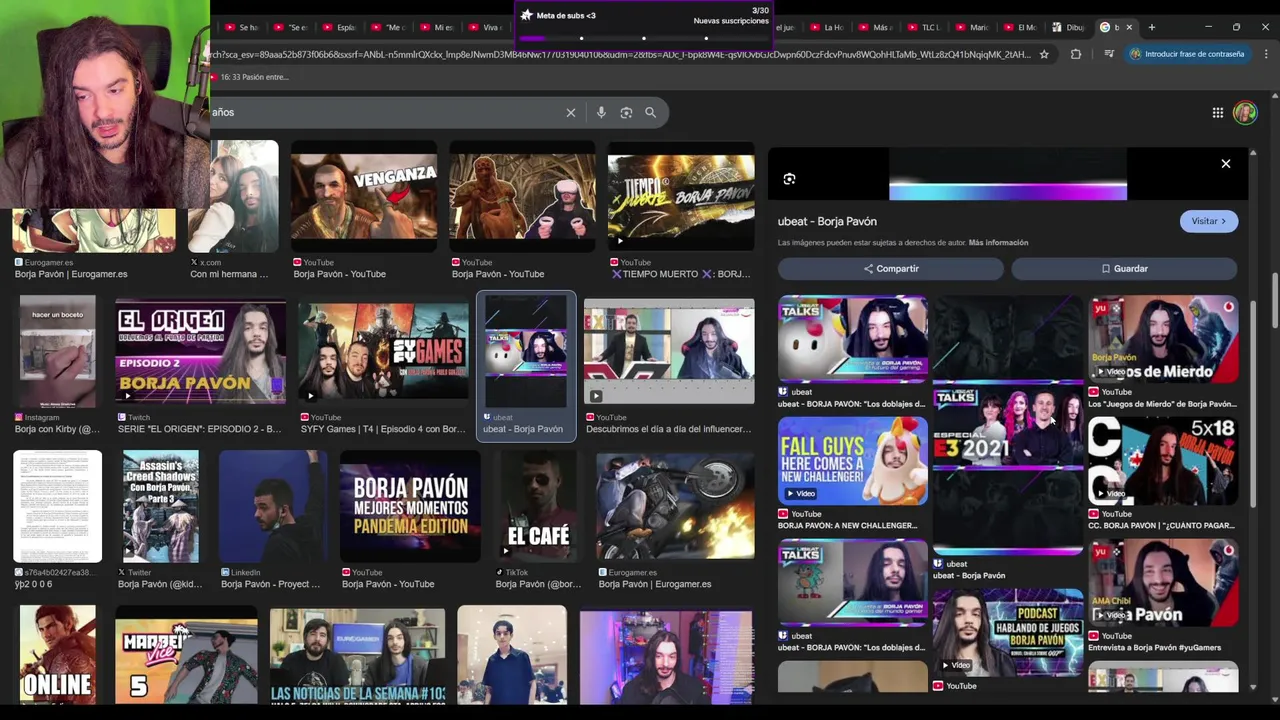Click Introducir frase de contraseña button
The height and width of the screenshot is (720, 1280).
click(1187, 54)
